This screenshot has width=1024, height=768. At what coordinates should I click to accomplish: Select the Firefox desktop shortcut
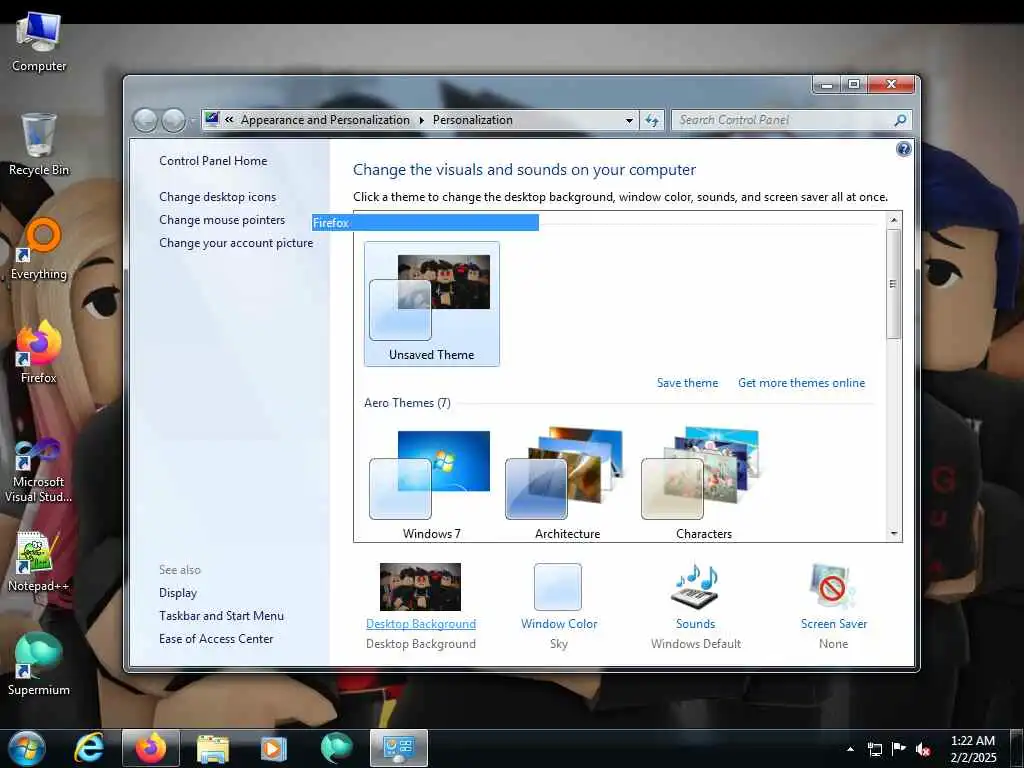tap(39, 353)
